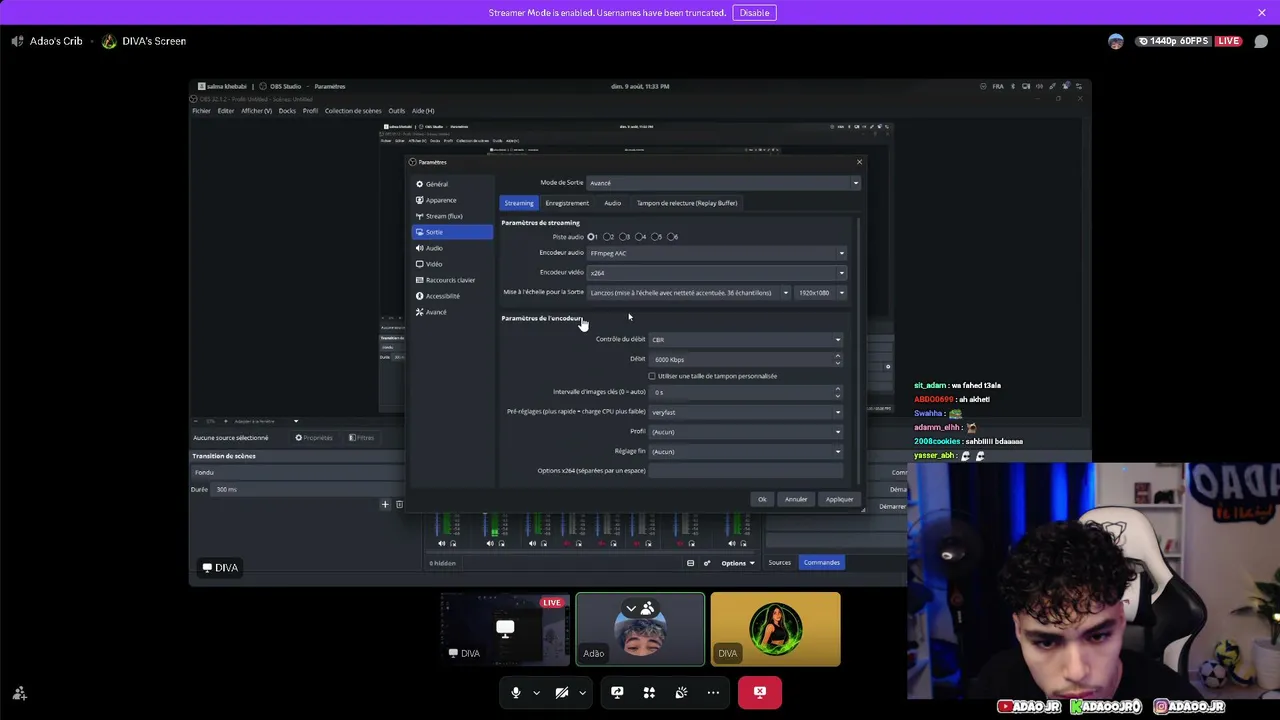
Task: Open the Réglage fin dropdown
Action: (746, 452)
